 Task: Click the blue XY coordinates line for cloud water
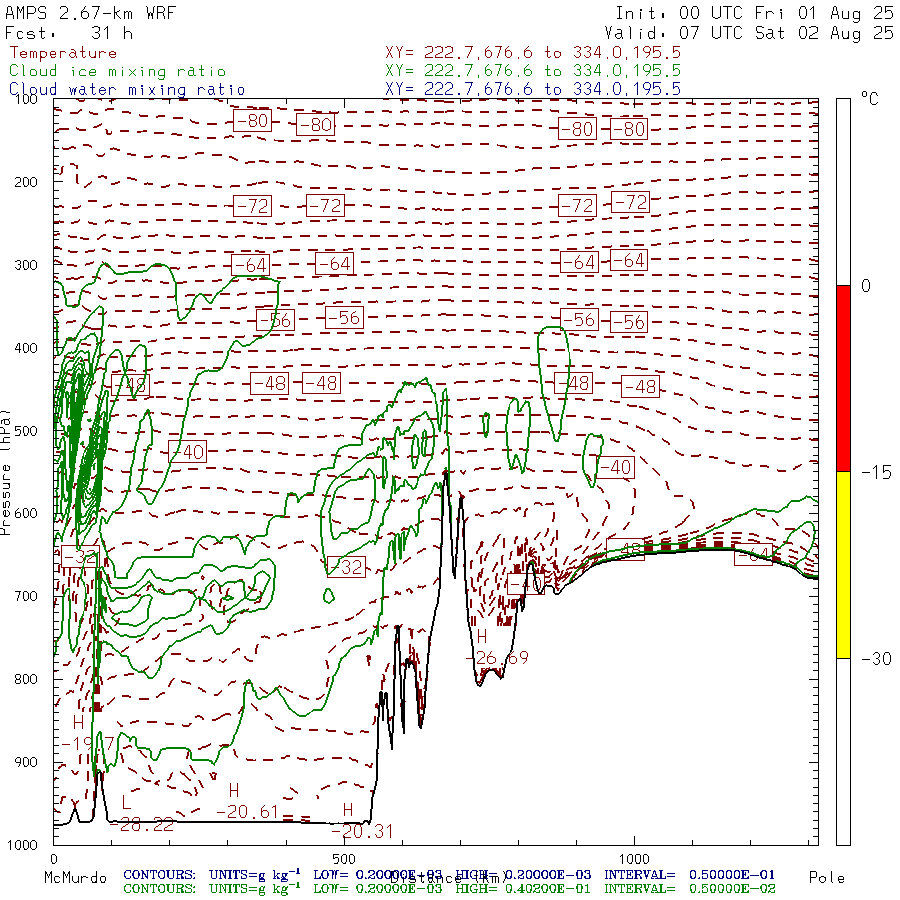click(x=533, y=89)
